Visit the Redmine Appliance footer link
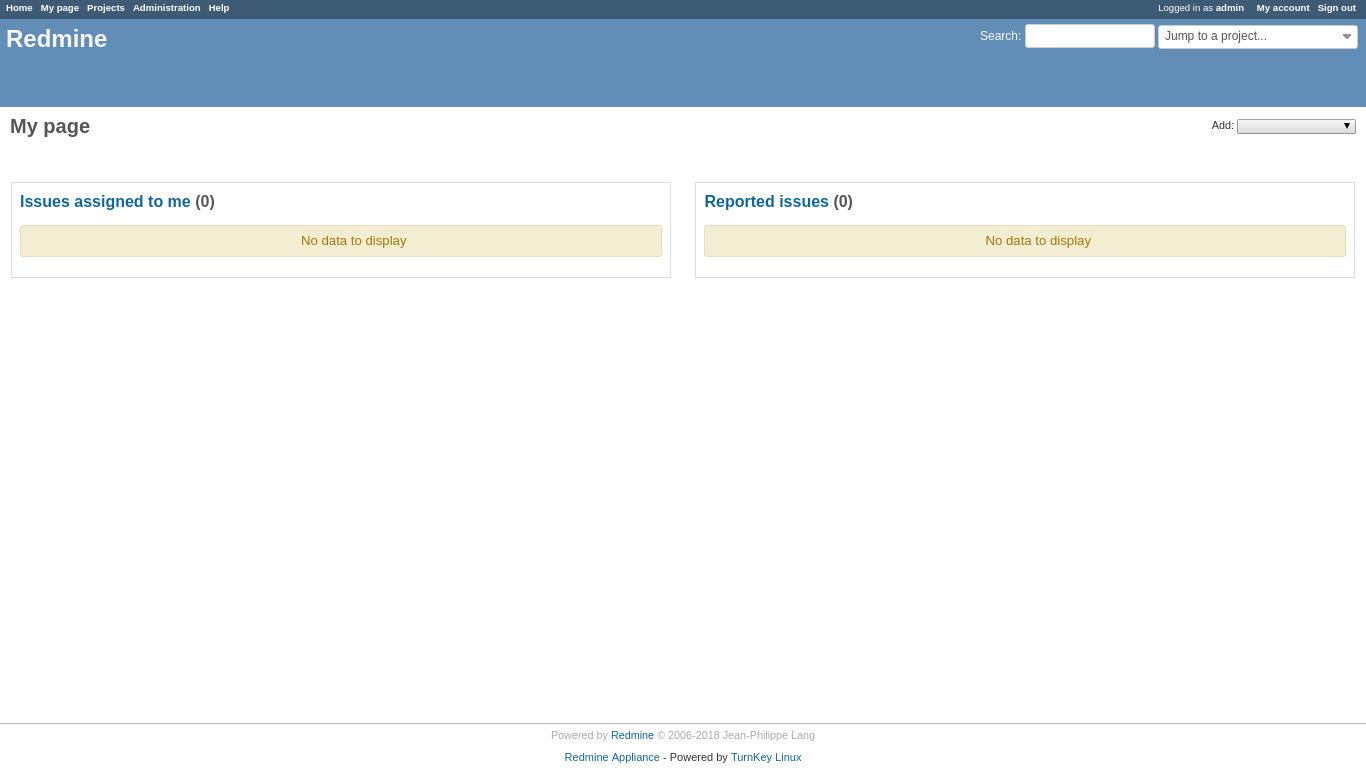 pos(612,757)
